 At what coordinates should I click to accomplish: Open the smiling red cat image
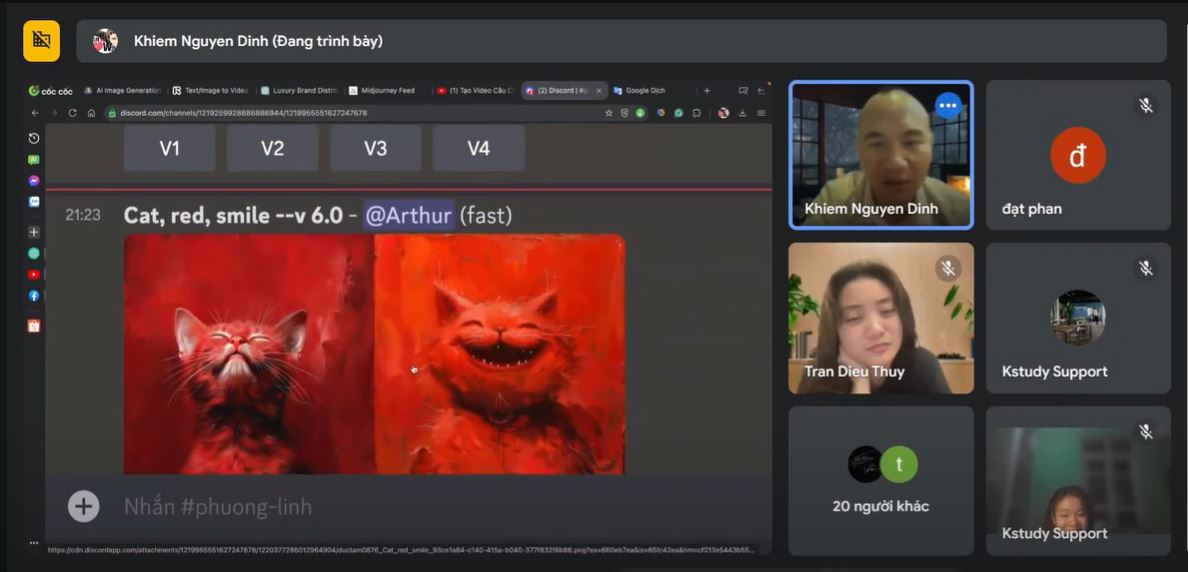[499, 354]
